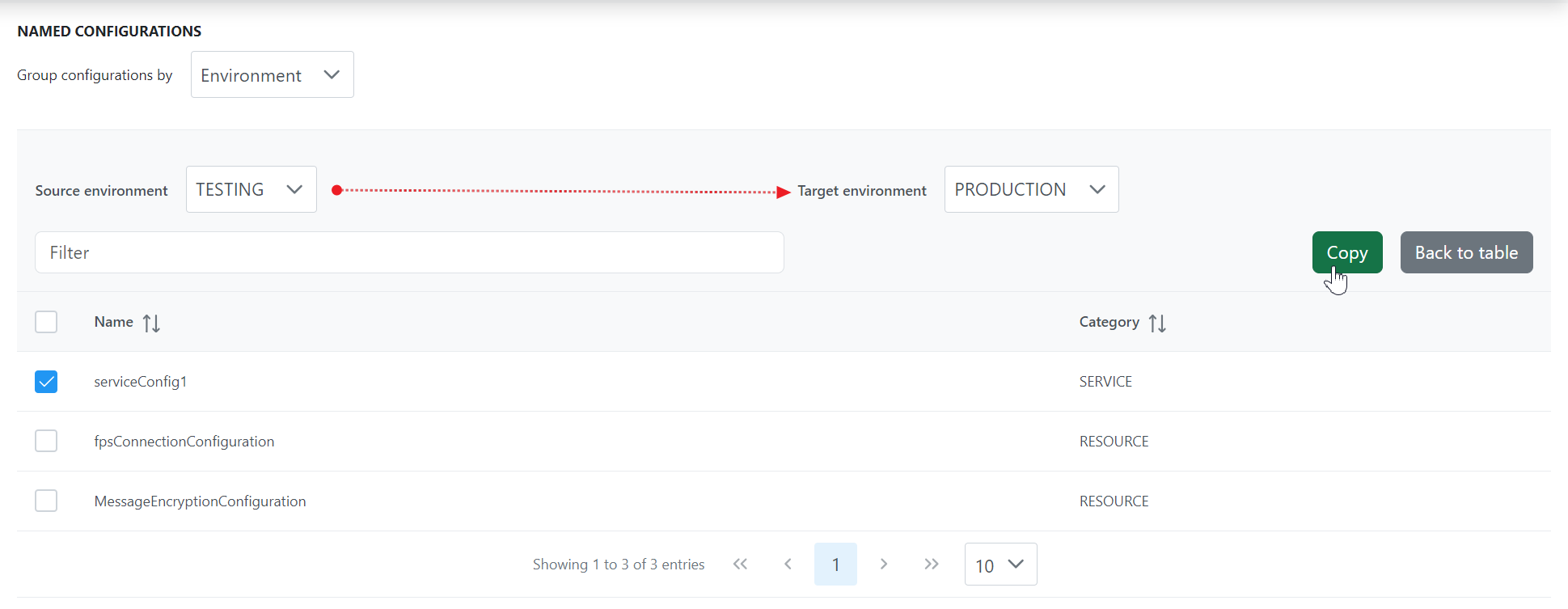
Task: Select page 1 in pagination
Action: click(x=835, y=564)
